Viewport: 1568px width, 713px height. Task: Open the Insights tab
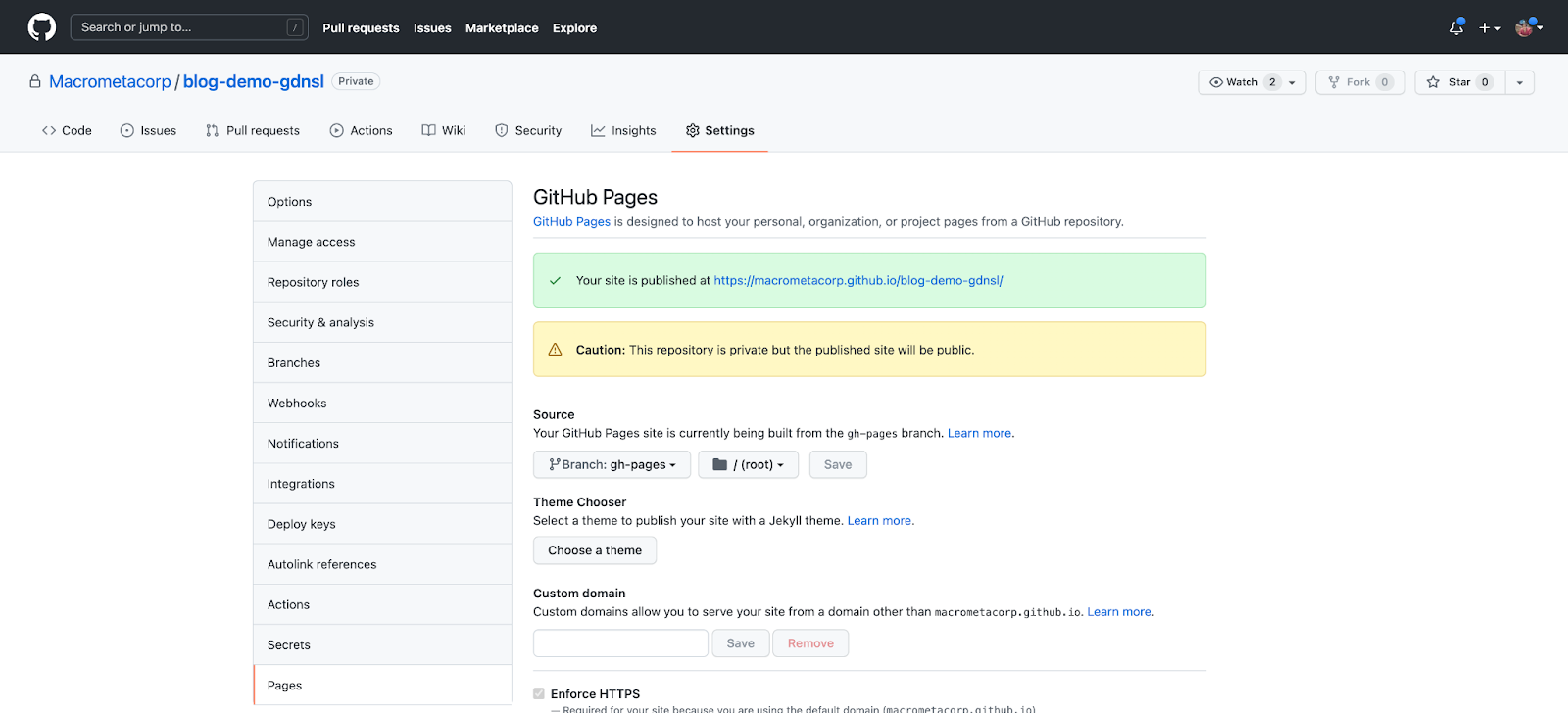click(623, 130)
